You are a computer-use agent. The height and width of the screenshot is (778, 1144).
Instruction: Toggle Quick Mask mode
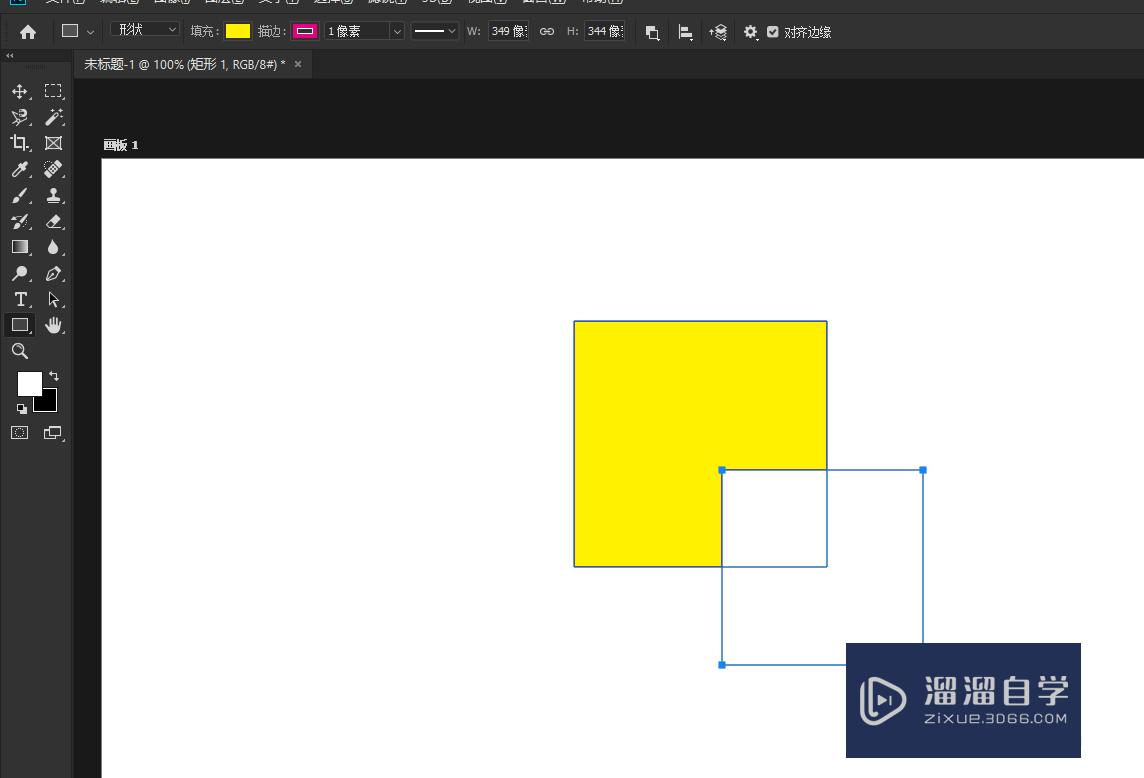[x=20, y=433]
